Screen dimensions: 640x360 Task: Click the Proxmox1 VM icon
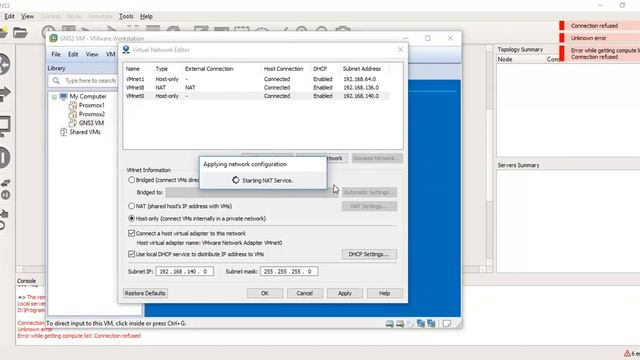(73, 105)
